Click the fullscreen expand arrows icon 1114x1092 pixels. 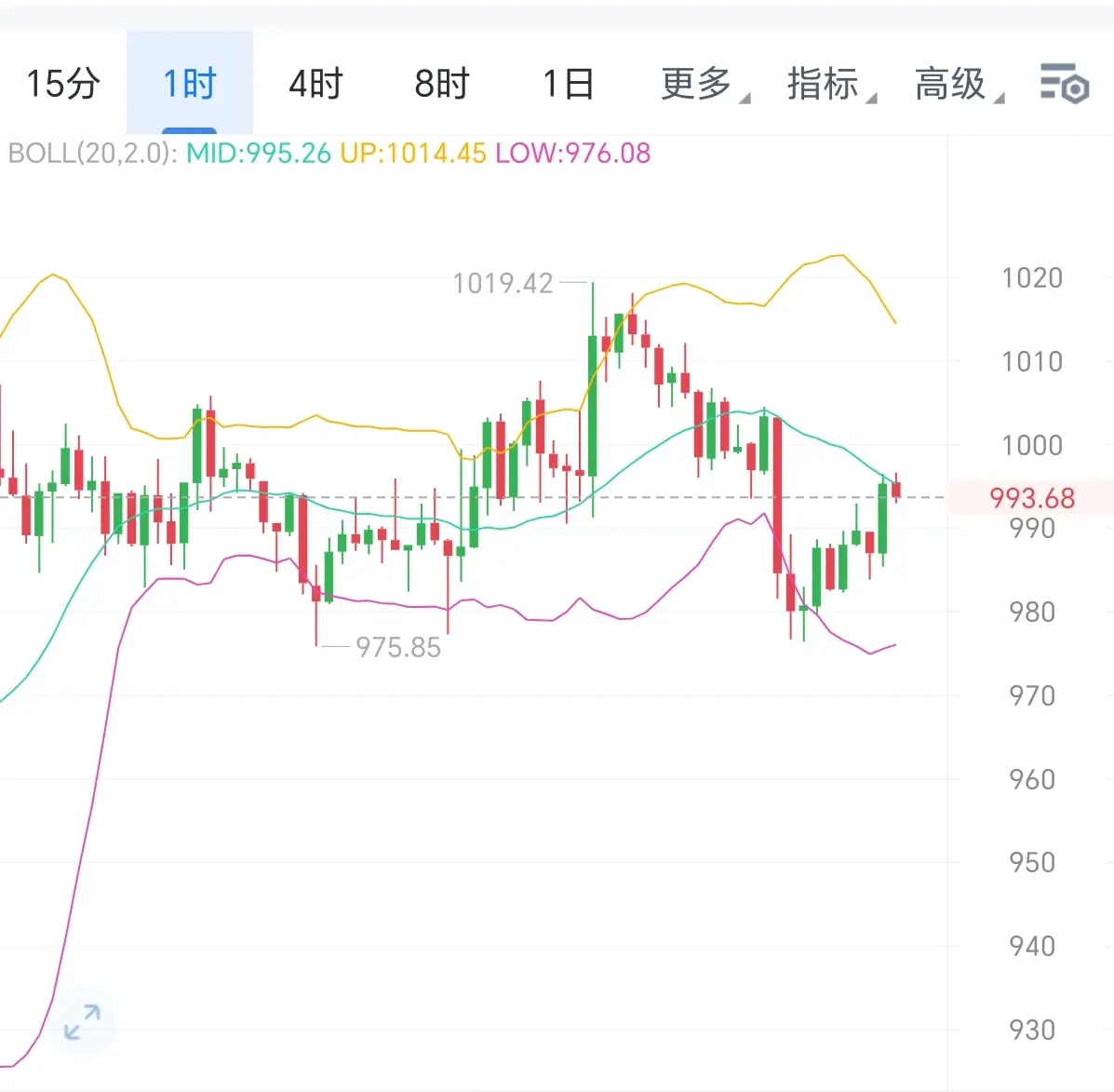83,1021
